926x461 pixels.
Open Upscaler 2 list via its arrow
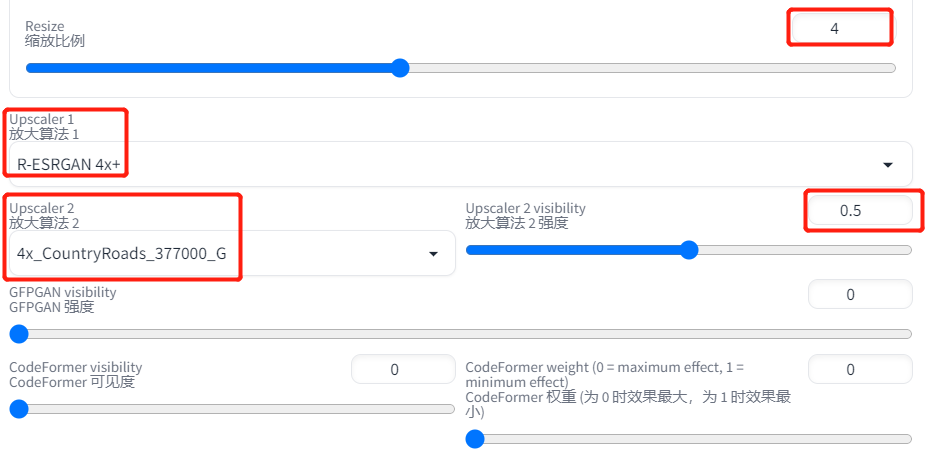[x=433, y=254]
